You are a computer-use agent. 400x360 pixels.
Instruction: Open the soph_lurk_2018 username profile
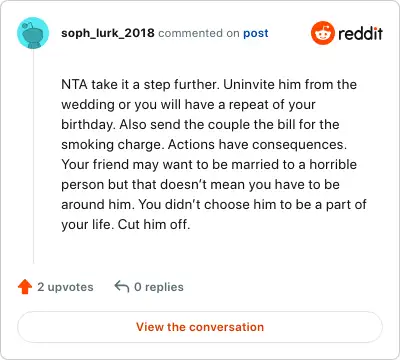click(108, 33)
